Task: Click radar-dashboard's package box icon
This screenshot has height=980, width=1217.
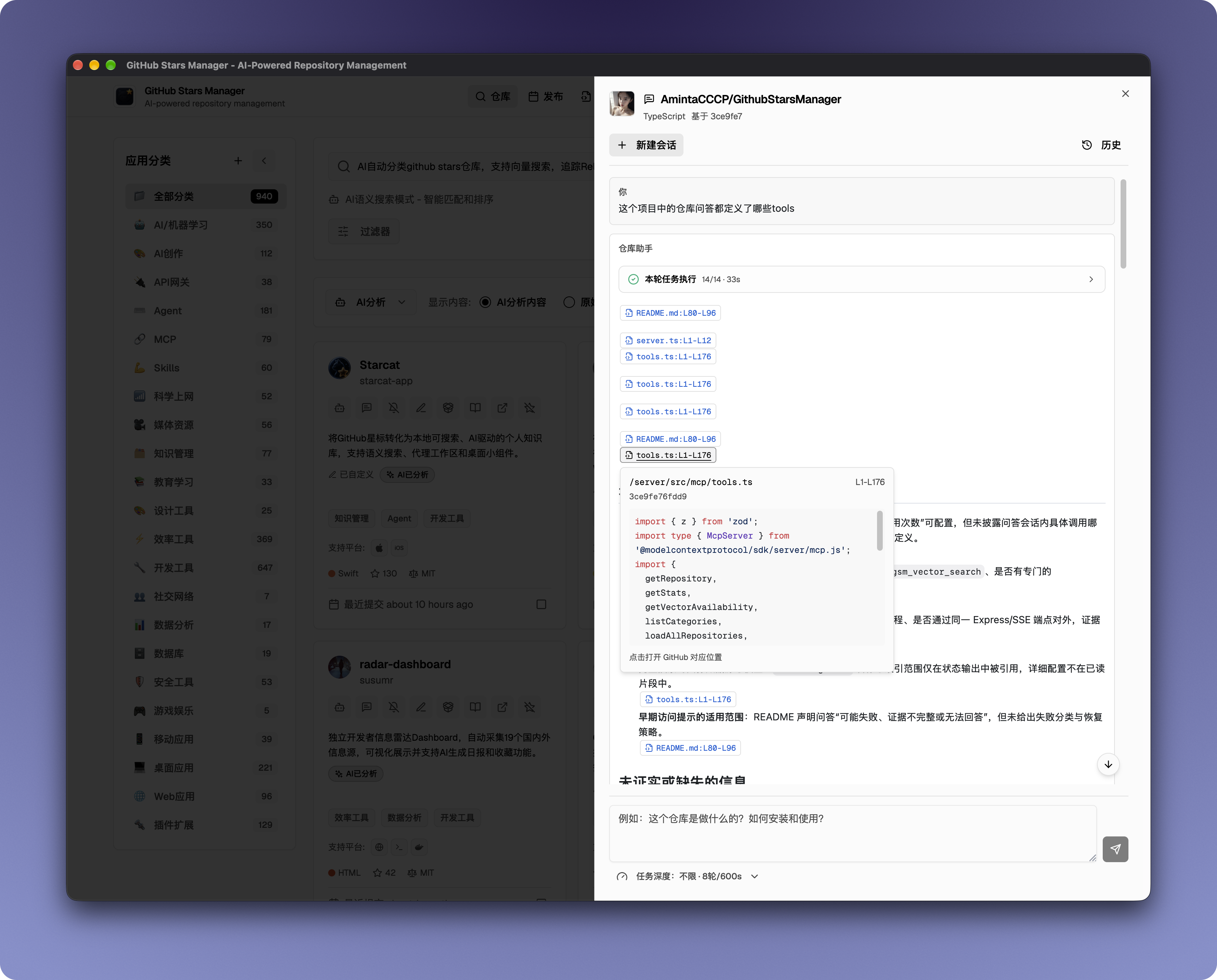Action: [447, 707]
